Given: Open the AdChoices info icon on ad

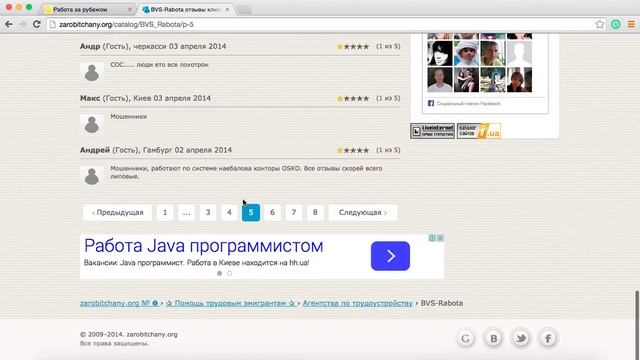Looking at the screenshot, I should coord(432,238).
